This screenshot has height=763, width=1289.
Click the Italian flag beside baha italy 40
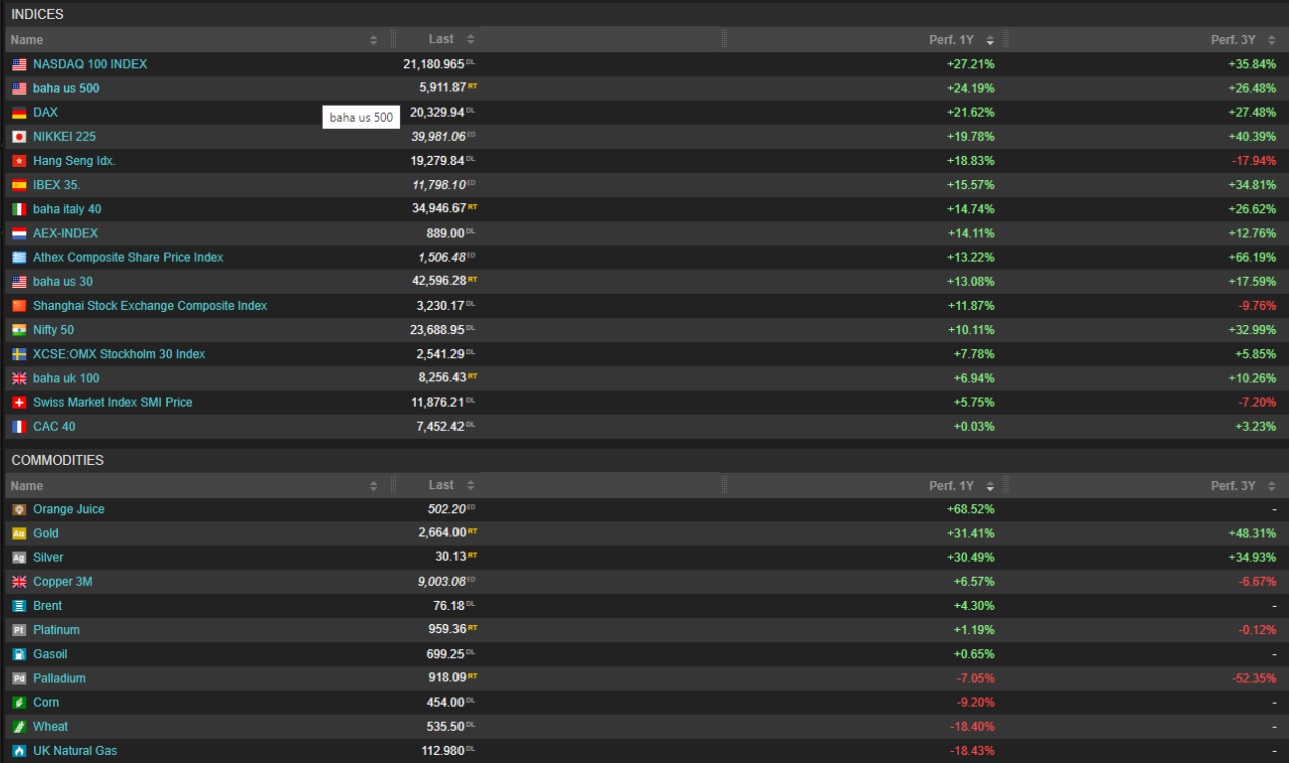[x=19, y=209]
